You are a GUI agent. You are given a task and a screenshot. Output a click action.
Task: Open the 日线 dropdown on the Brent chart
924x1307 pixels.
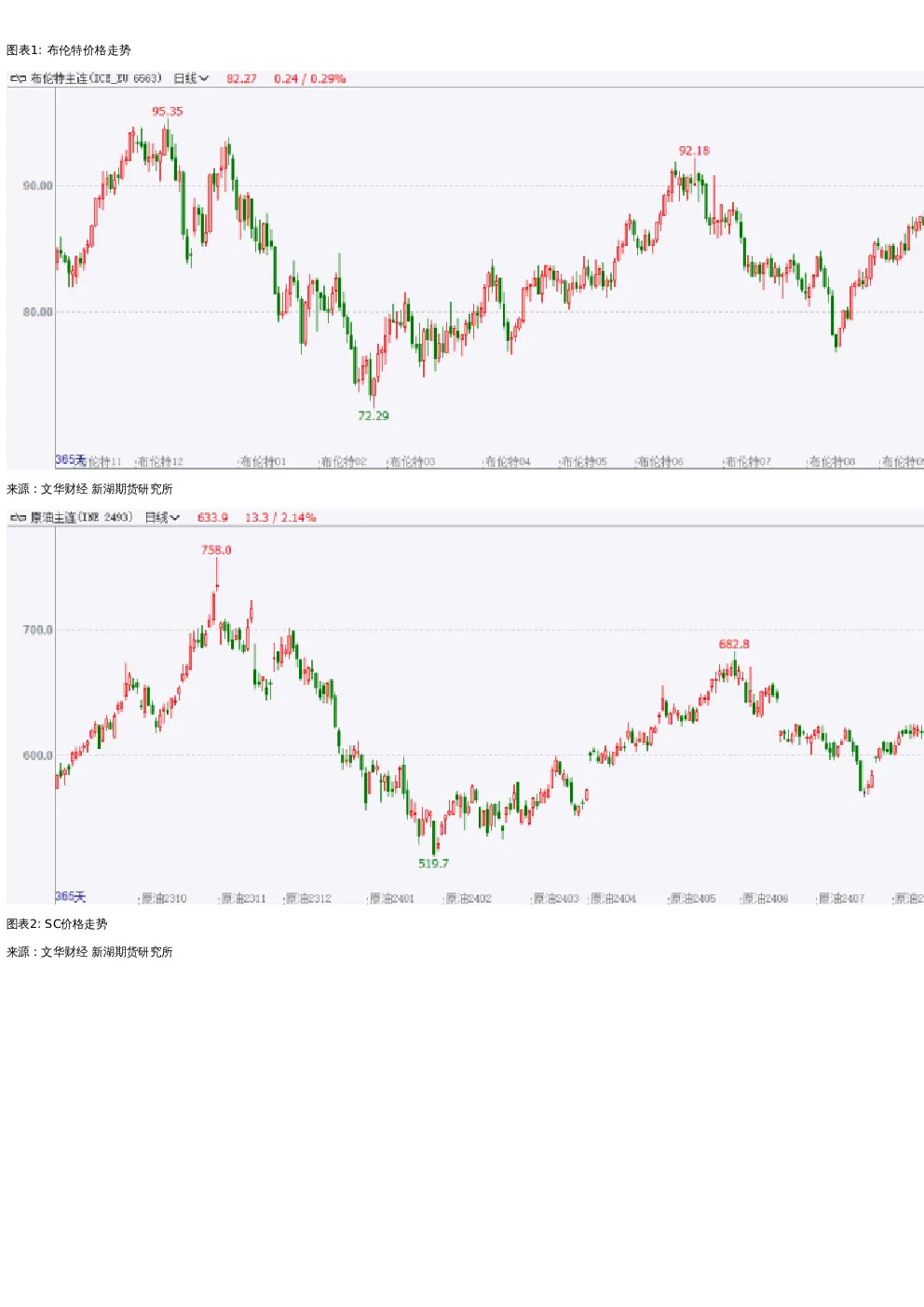[191, 79]
